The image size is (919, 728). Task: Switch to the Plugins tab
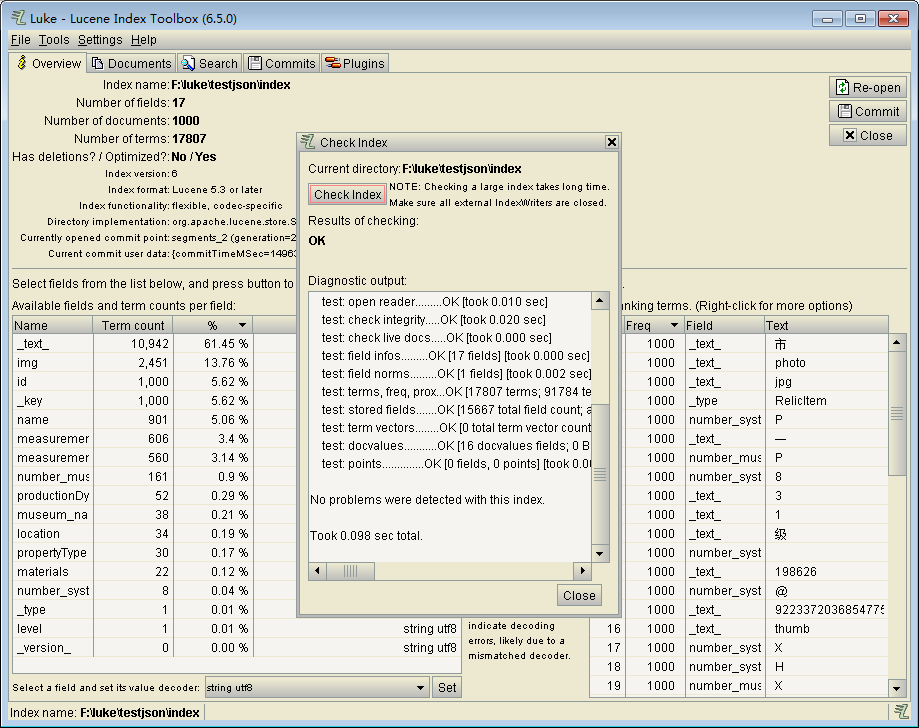pos(355,63)
